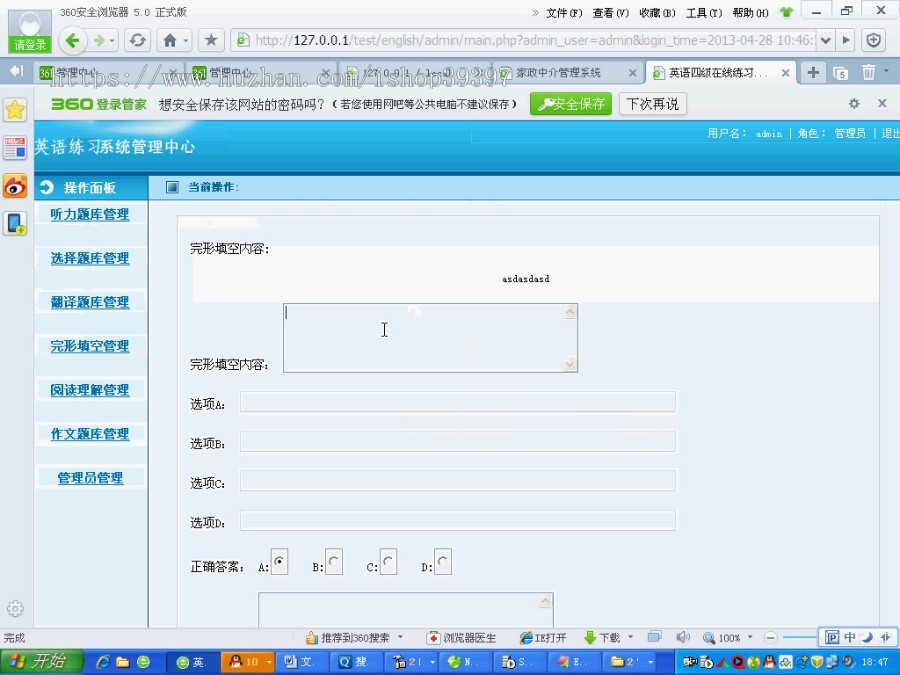Viewport: 900px width, 675px height.
Task: Open the address bar history dropdown
Action: [825, 40]
